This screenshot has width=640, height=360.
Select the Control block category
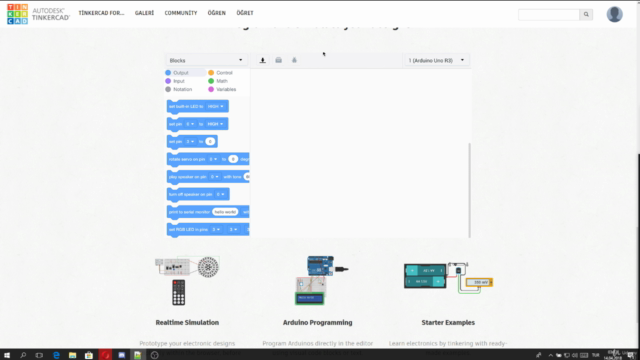[220, 73]
